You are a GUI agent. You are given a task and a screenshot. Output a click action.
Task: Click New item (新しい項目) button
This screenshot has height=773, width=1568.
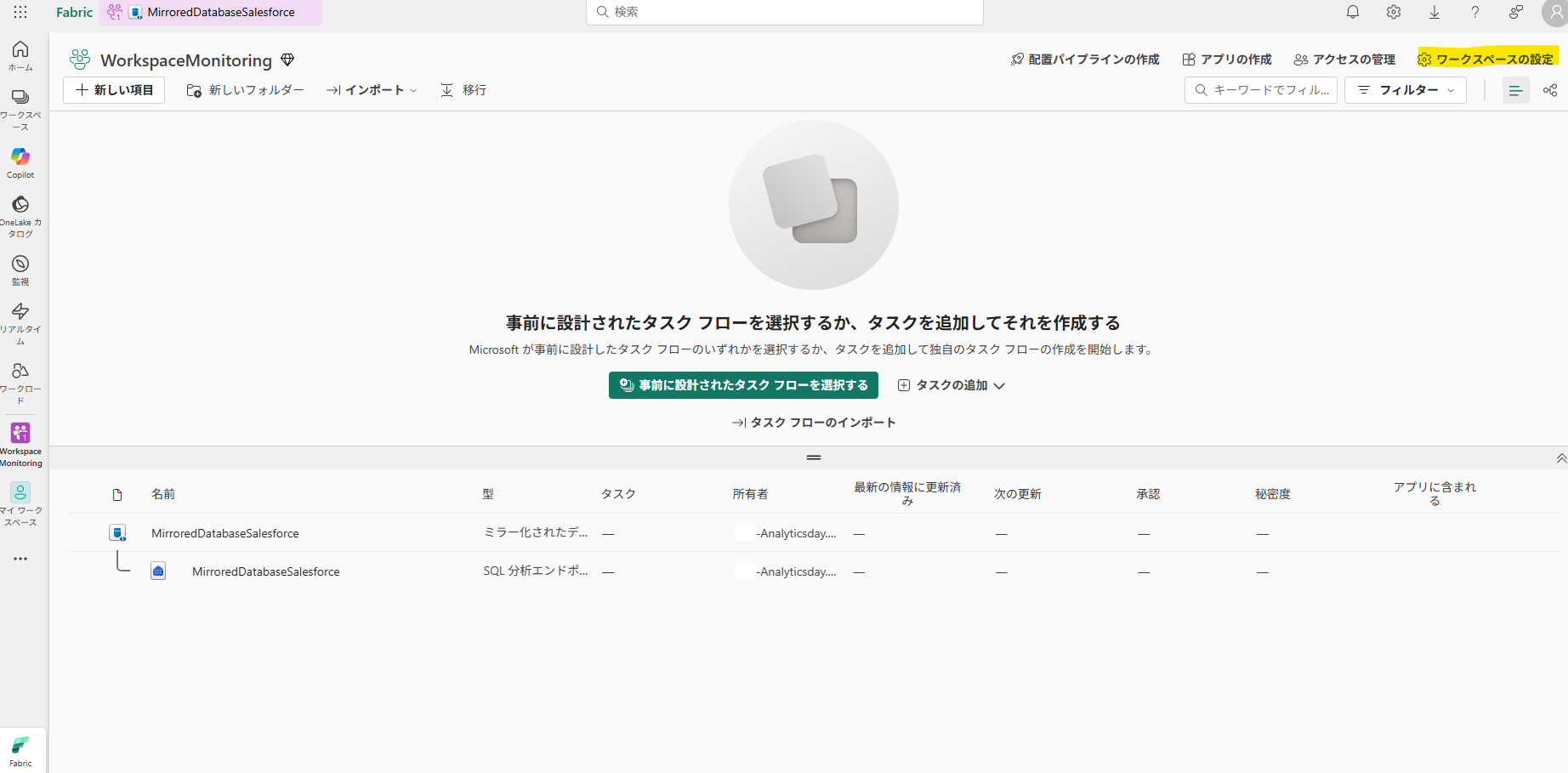(114, 90)
